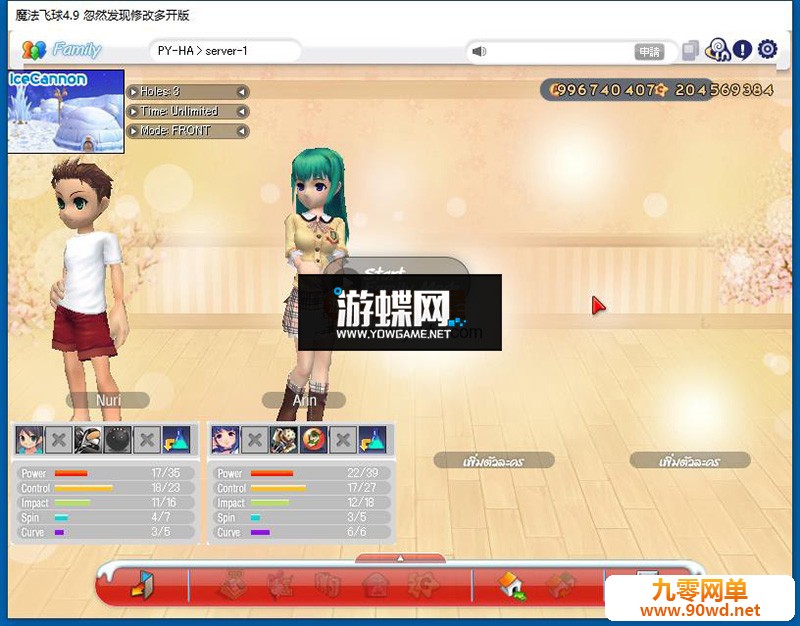Click Nuri's Curve value 3/5
The width and height of the screenshot is (800, 626).
coord(161,532)
